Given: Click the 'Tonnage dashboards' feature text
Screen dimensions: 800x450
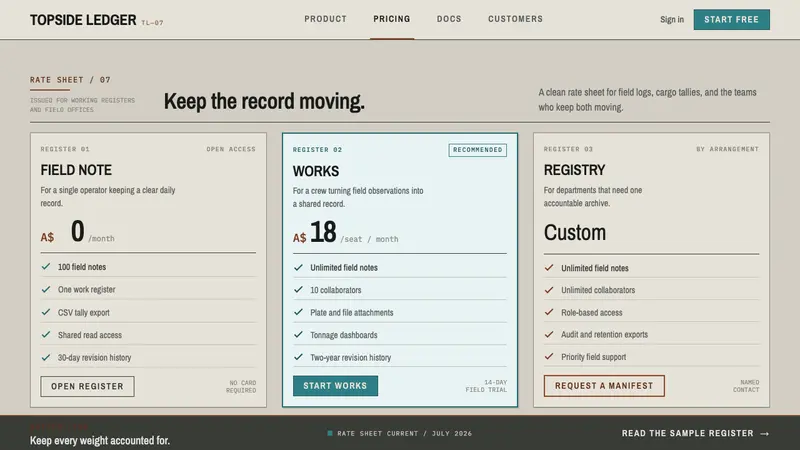Looking at the screenshot, I should point(344,335).
